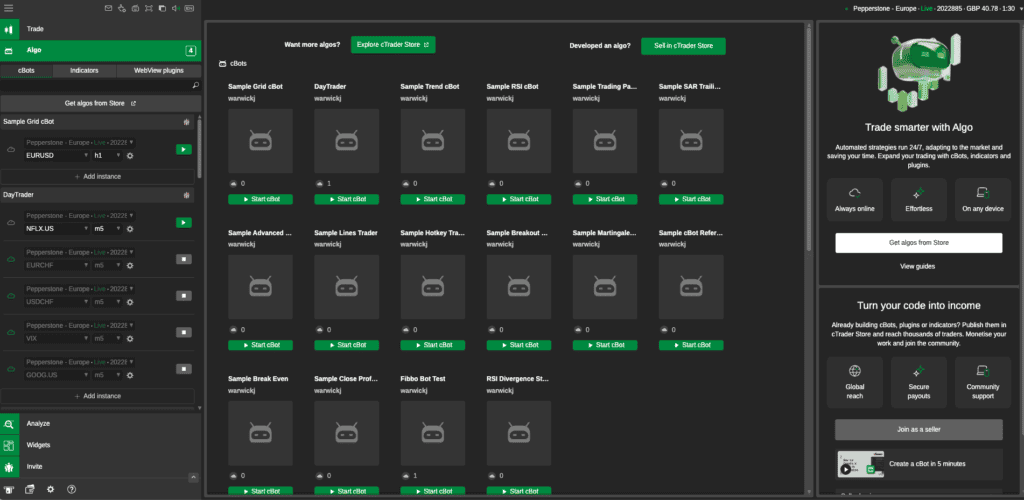The height and width of the screenshot is (500, 1024).
Task: Open account dropdown above EURUSD
Action: coord(80,142)
